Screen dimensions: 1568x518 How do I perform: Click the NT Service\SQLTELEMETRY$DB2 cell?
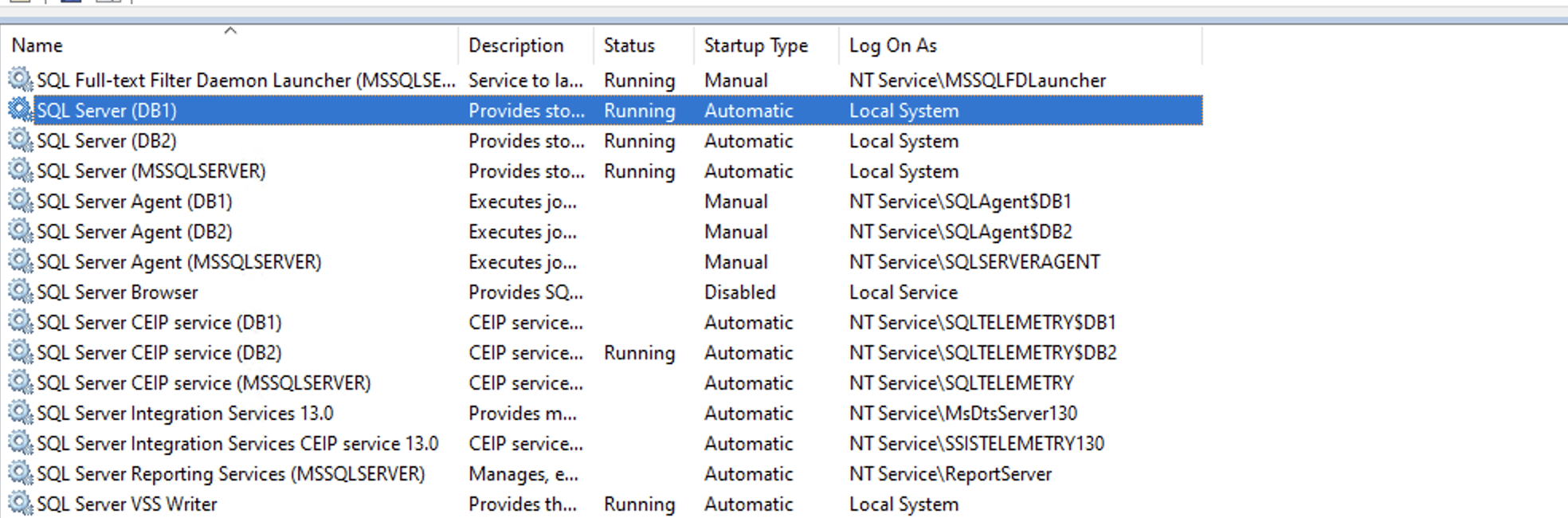[983, 353]
